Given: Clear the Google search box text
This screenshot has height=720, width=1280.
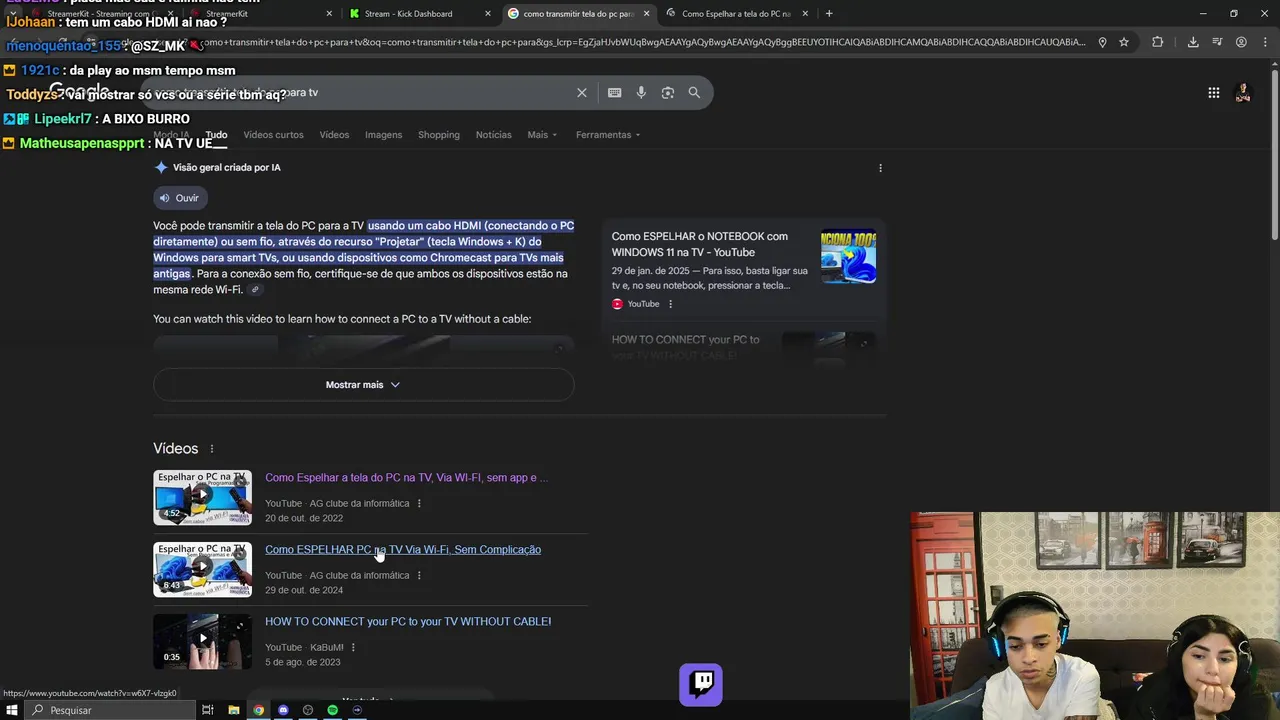Looking at the screenshot, I should click(x=582, y=92).
